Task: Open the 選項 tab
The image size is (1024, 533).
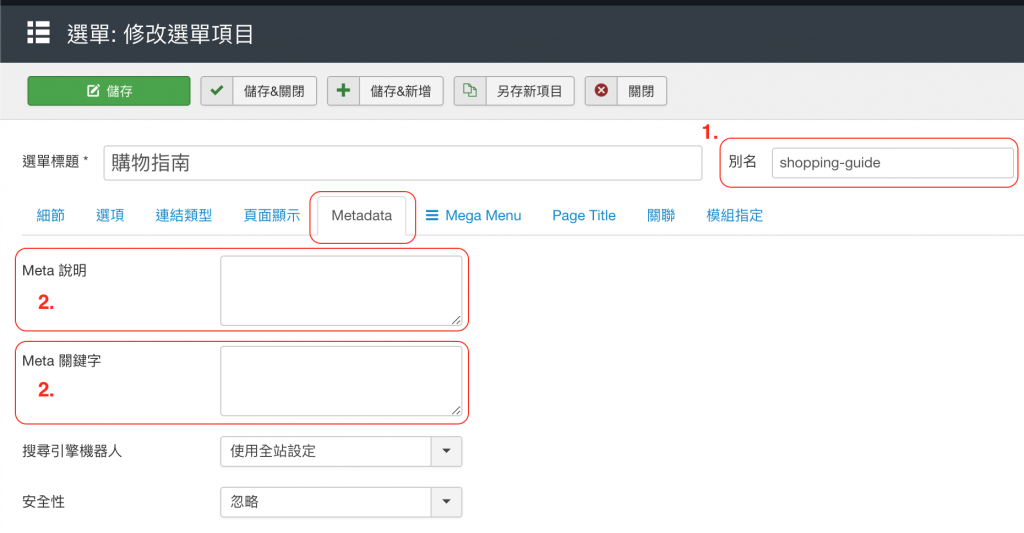Action: coord(110,215)
